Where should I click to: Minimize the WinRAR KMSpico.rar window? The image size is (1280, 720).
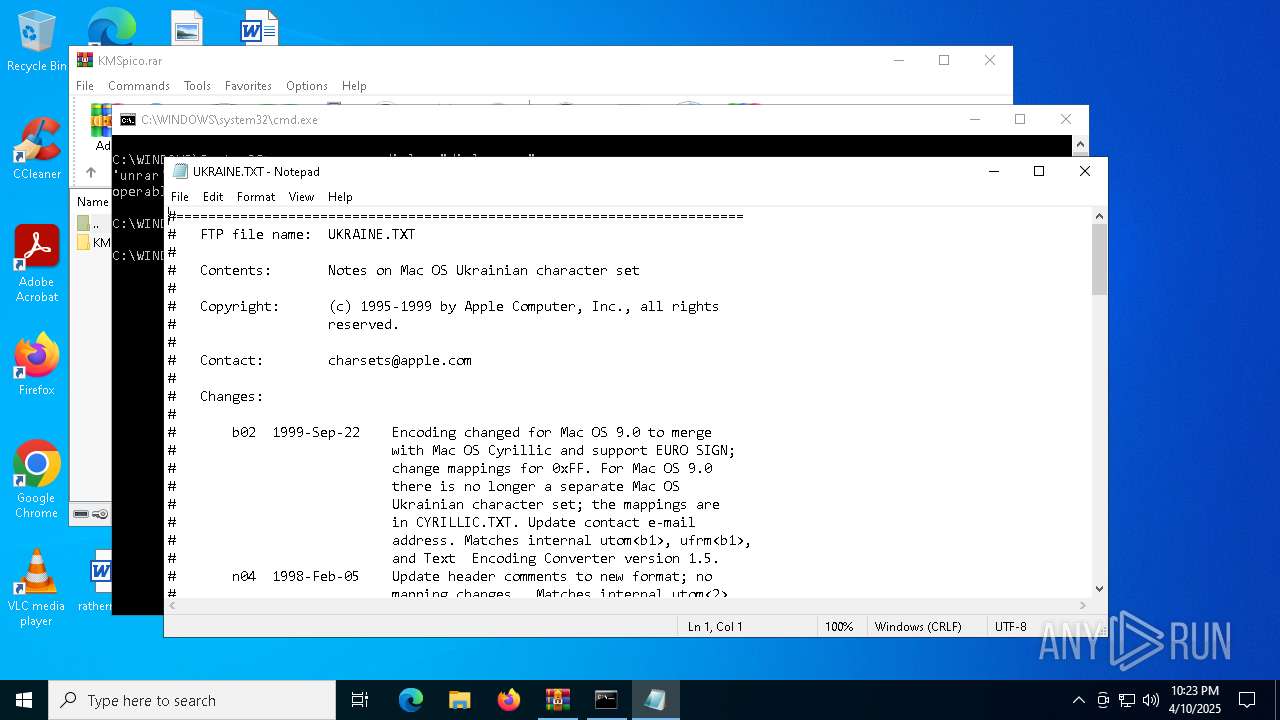[x=898, y=60]
